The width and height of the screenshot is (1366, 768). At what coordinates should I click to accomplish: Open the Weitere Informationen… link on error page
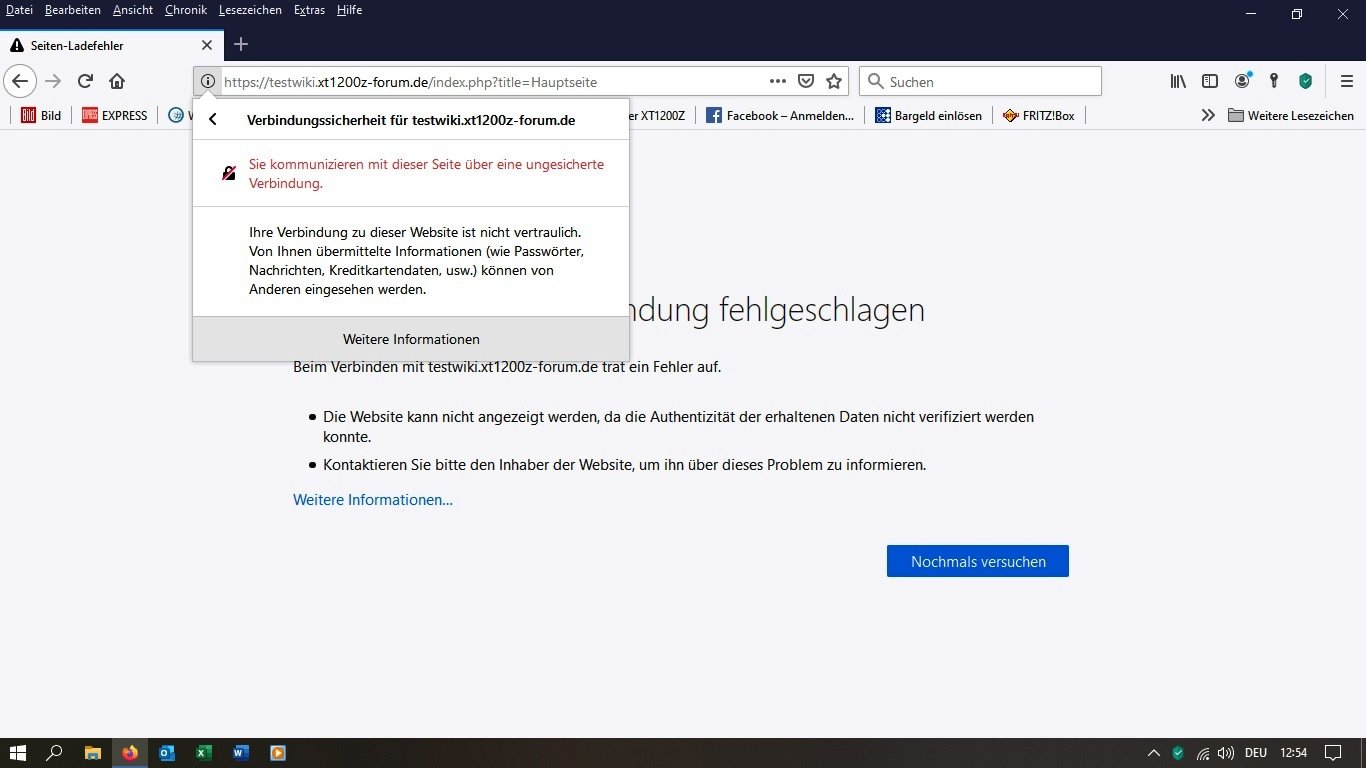[x=372, y=500]
